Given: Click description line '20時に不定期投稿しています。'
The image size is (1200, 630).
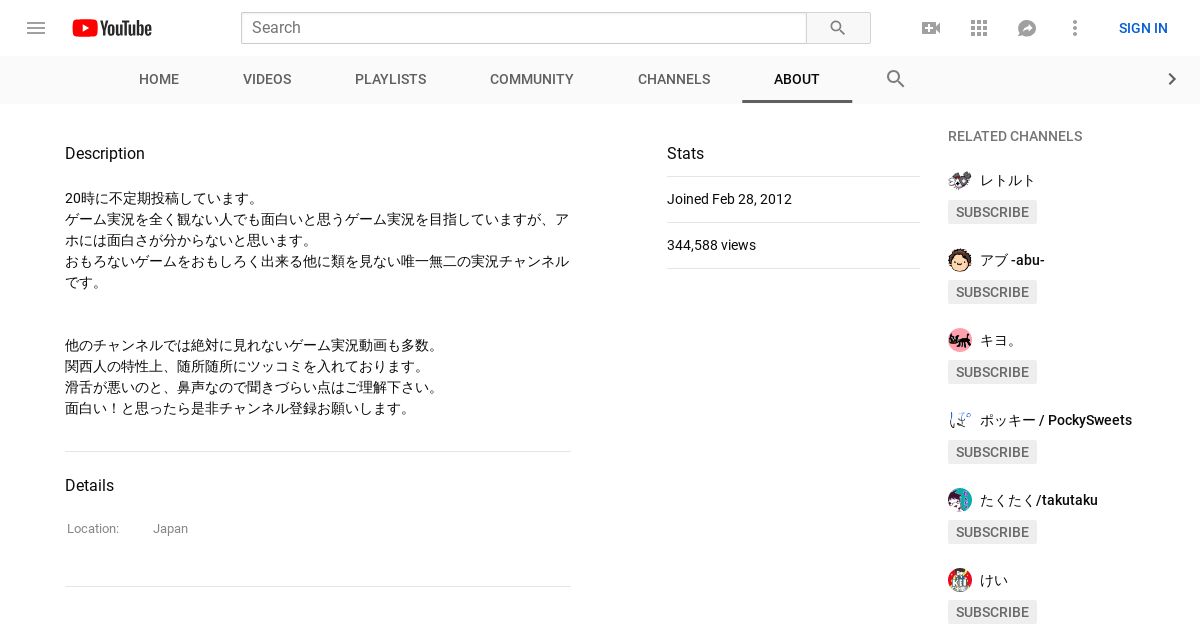Looking at the screenshot, I should 163,198.
